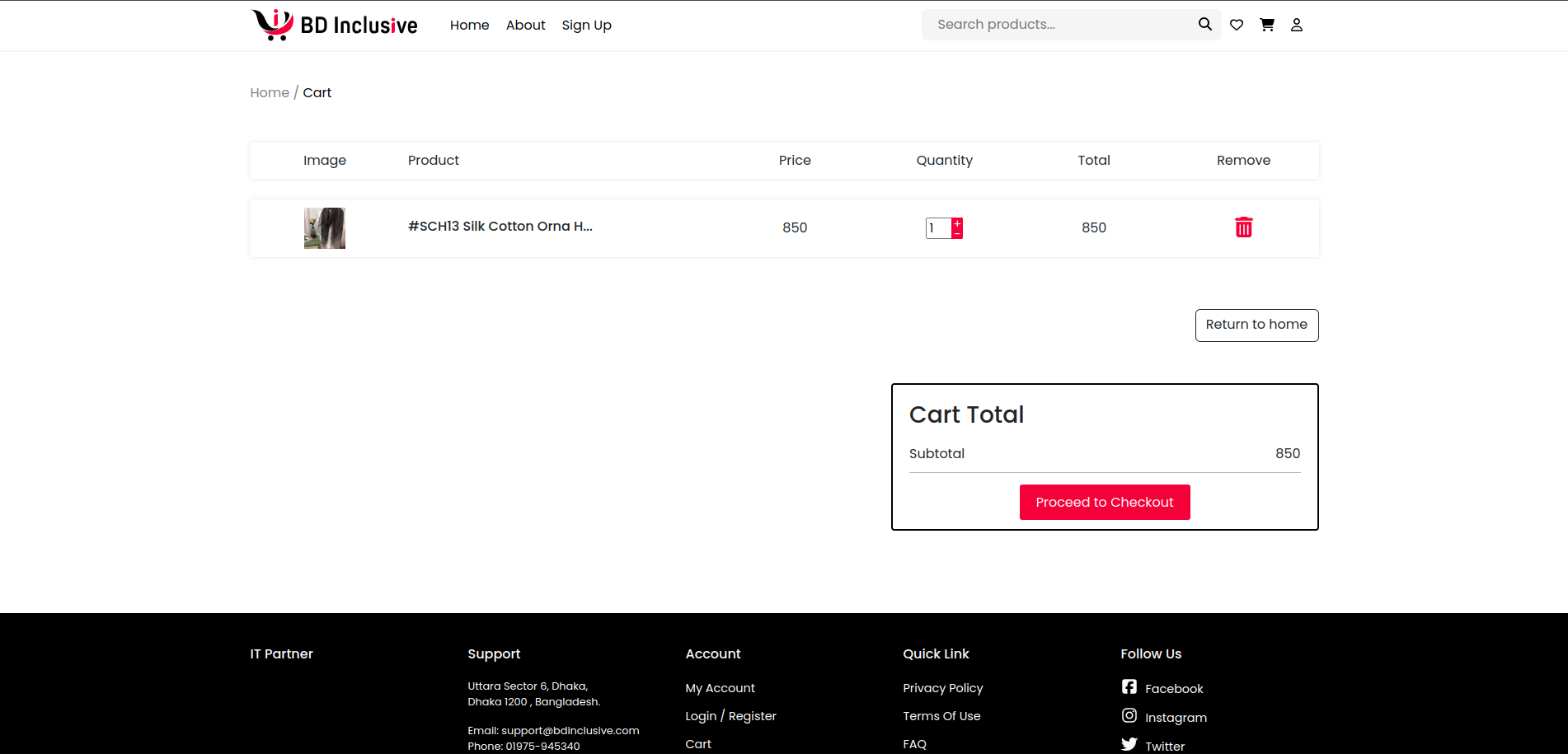Click the Quantity column header
This screenshot has height=754, width=1568.
[945, 161]
